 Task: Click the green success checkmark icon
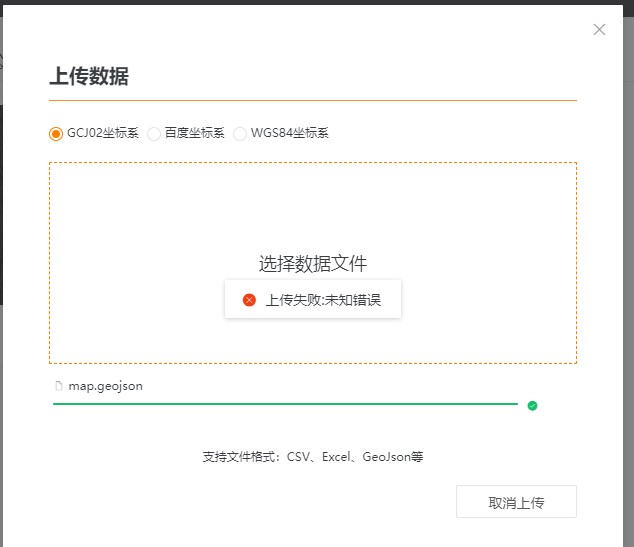533,405
